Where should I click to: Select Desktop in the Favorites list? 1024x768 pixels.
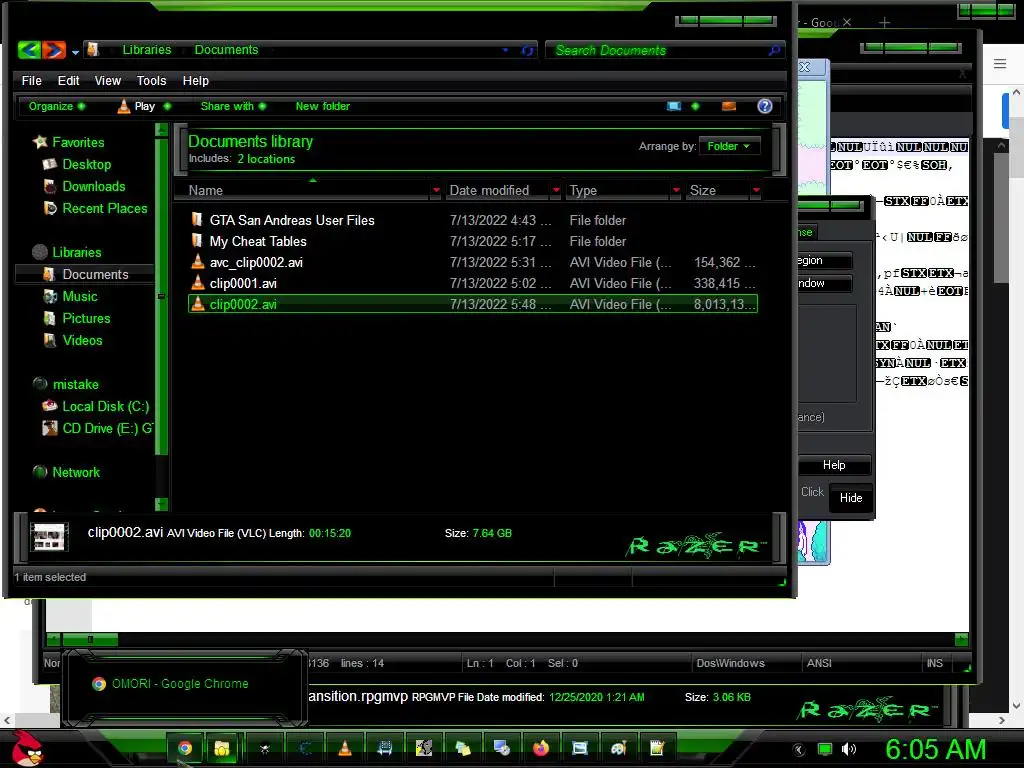86,165
